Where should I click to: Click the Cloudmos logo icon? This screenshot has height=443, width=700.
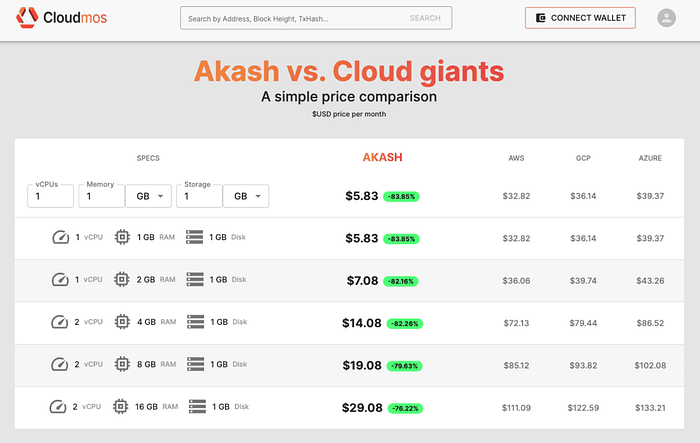tap(27, 17)
